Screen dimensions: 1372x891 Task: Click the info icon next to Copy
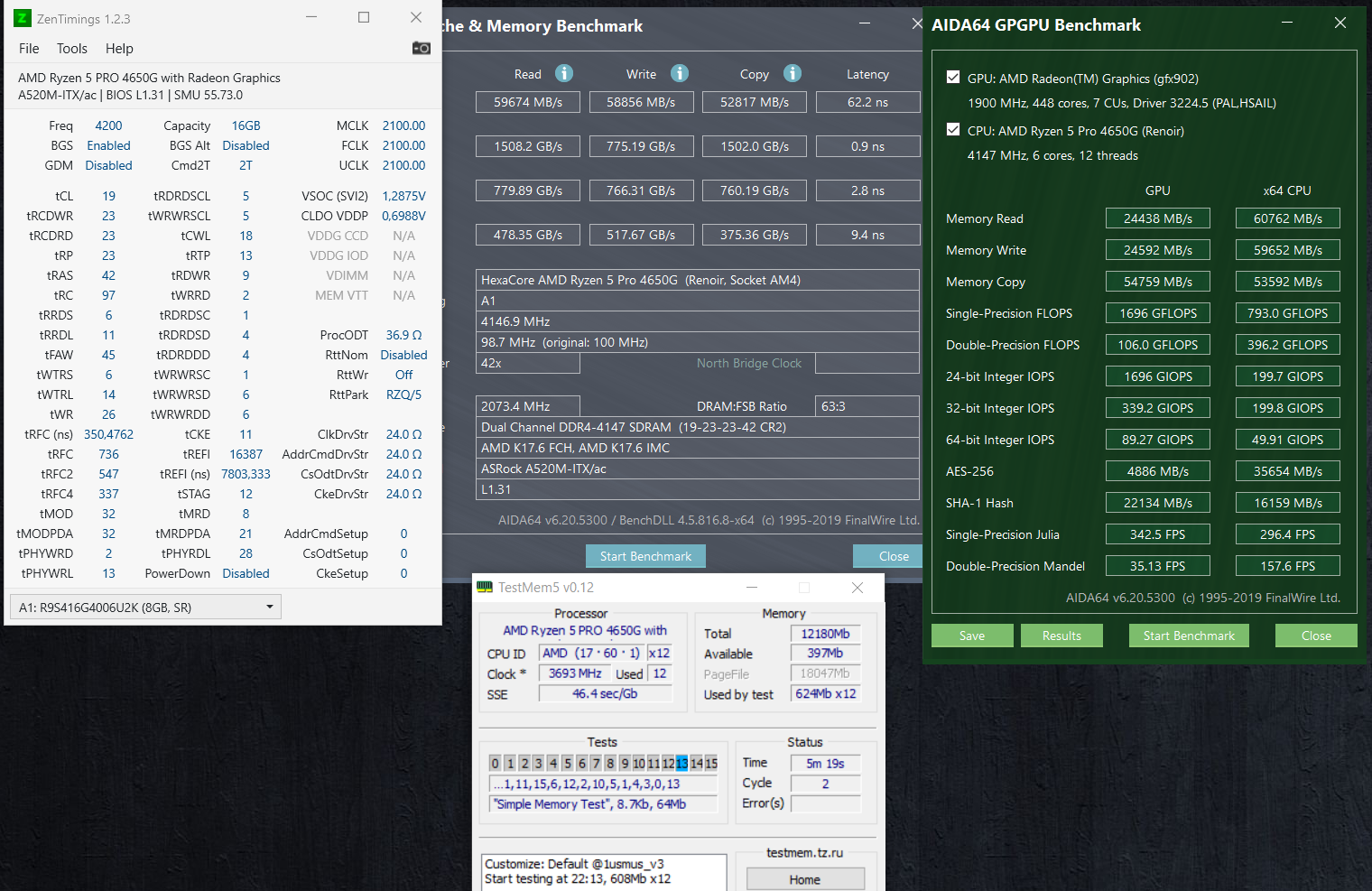point(793,73)
